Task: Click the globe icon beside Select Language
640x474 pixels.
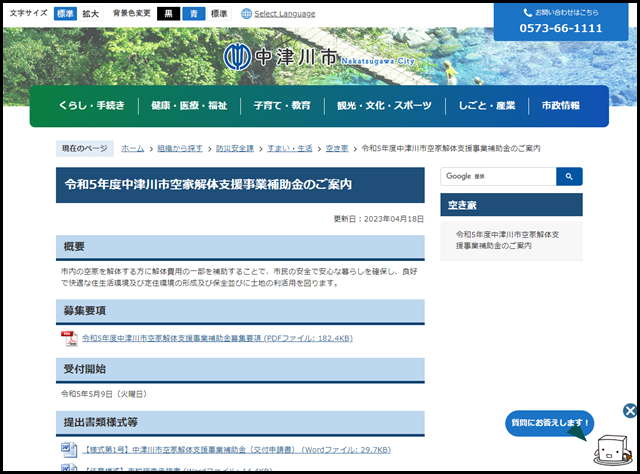Action: click(246, 14)
